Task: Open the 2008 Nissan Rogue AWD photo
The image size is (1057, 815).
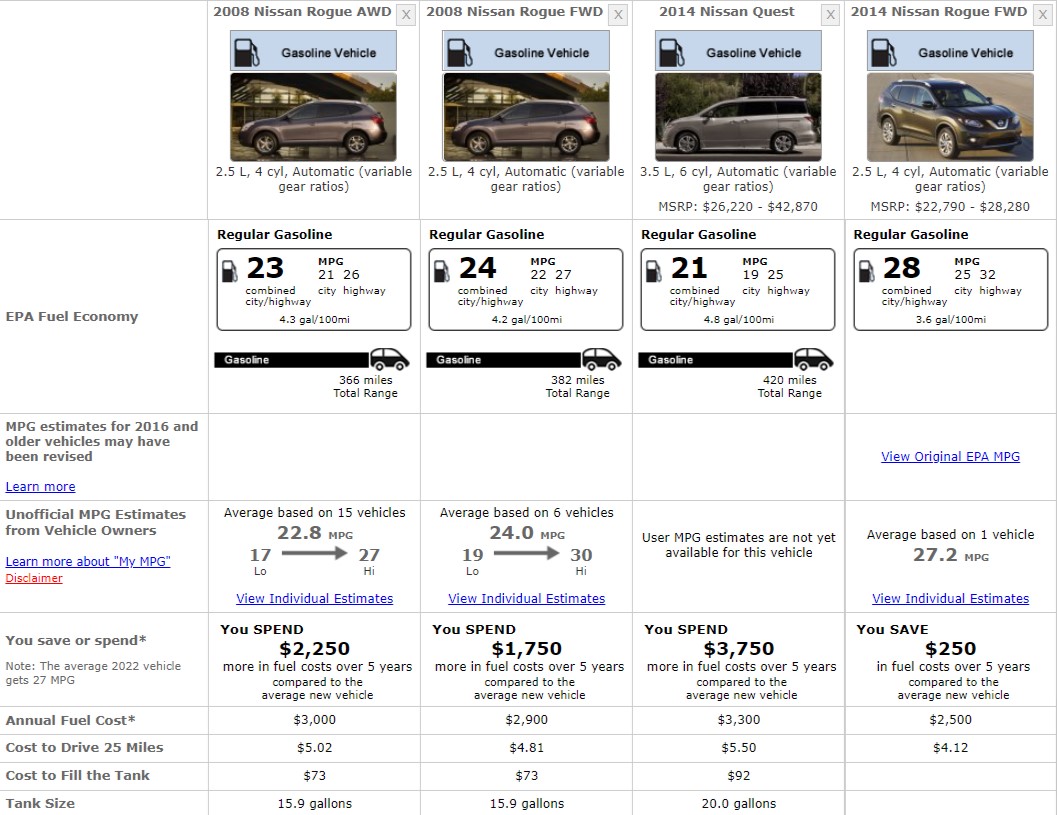Action: (x=313, y=117)
